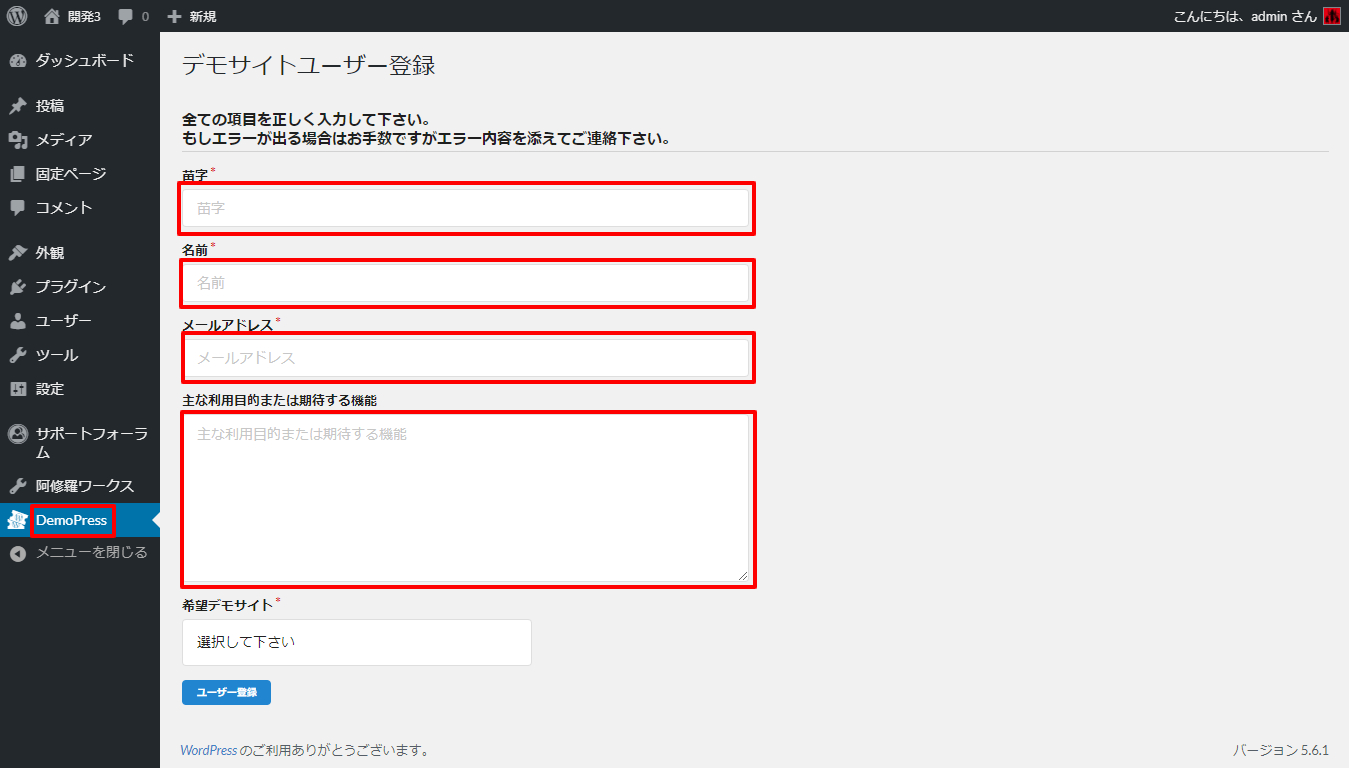Click the コメント speech bubble icon

tap(18, 208)
